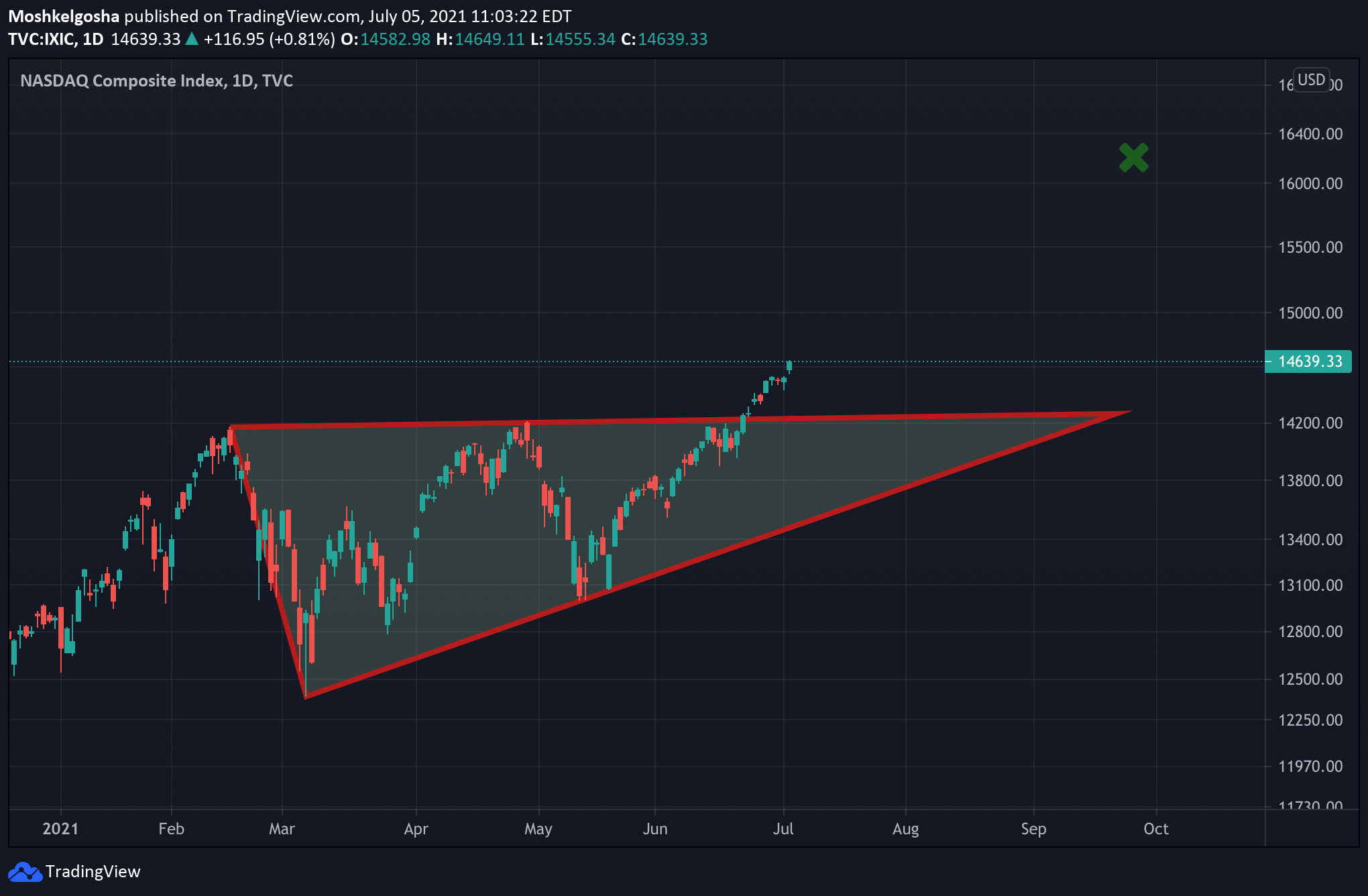Screen dimensions: 1368x896
Task: Click the latest green candle at 14639
Action: click(789, 366)
